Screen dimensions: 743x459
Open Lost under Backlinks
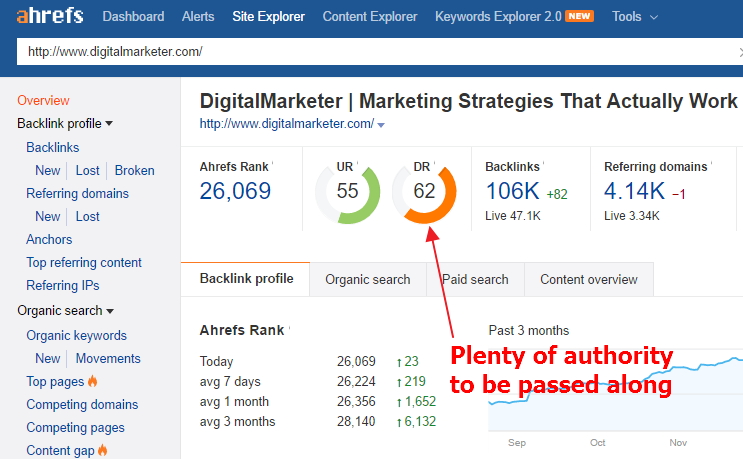[x=88, y=171]
